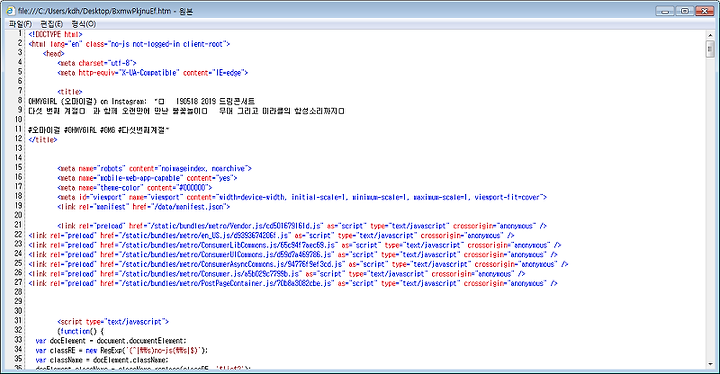Click the var docElement line
The height and width of the screenshot is (374, 720).
pos(111,341)
